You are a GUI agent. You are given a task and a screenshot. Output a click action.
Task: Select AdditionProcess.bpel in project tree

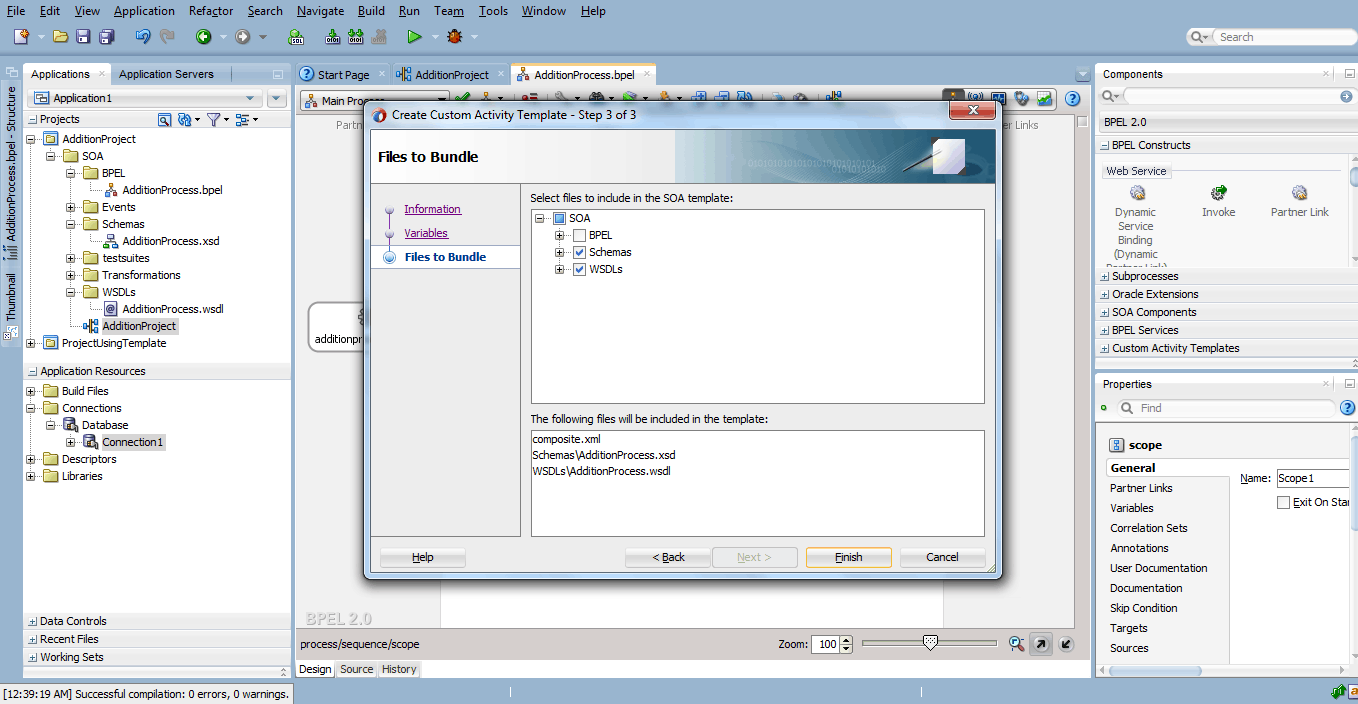[172, 190]
